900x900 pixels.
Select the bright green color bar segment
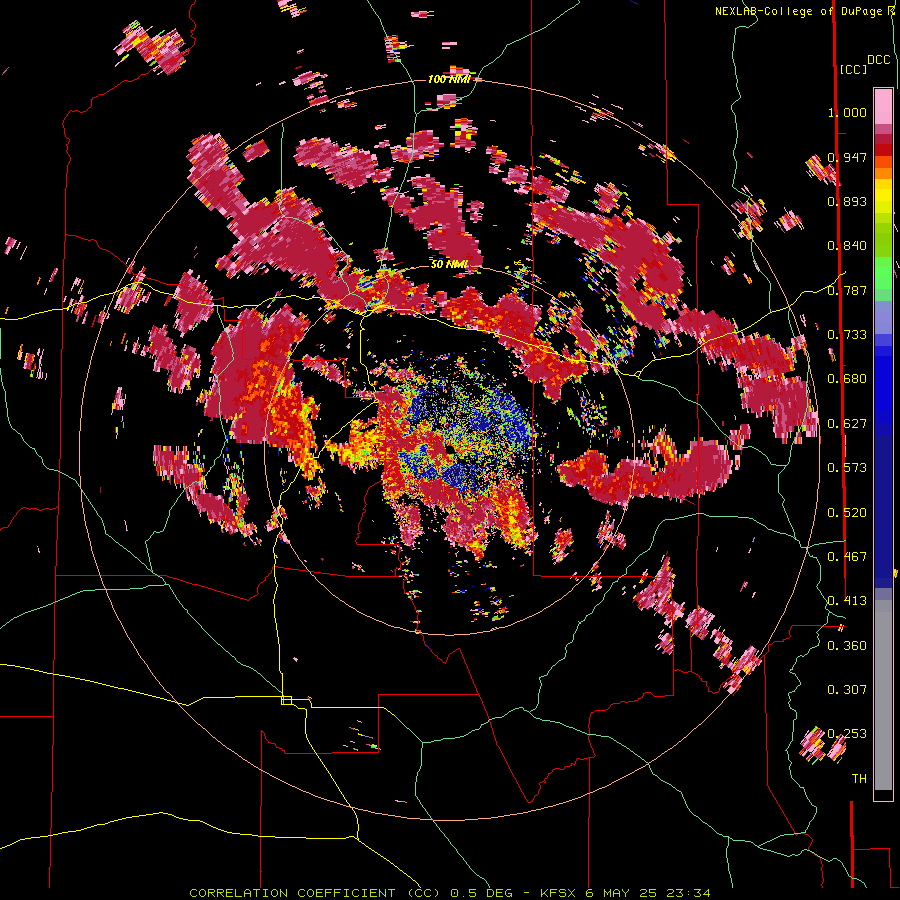pos(883,273)
